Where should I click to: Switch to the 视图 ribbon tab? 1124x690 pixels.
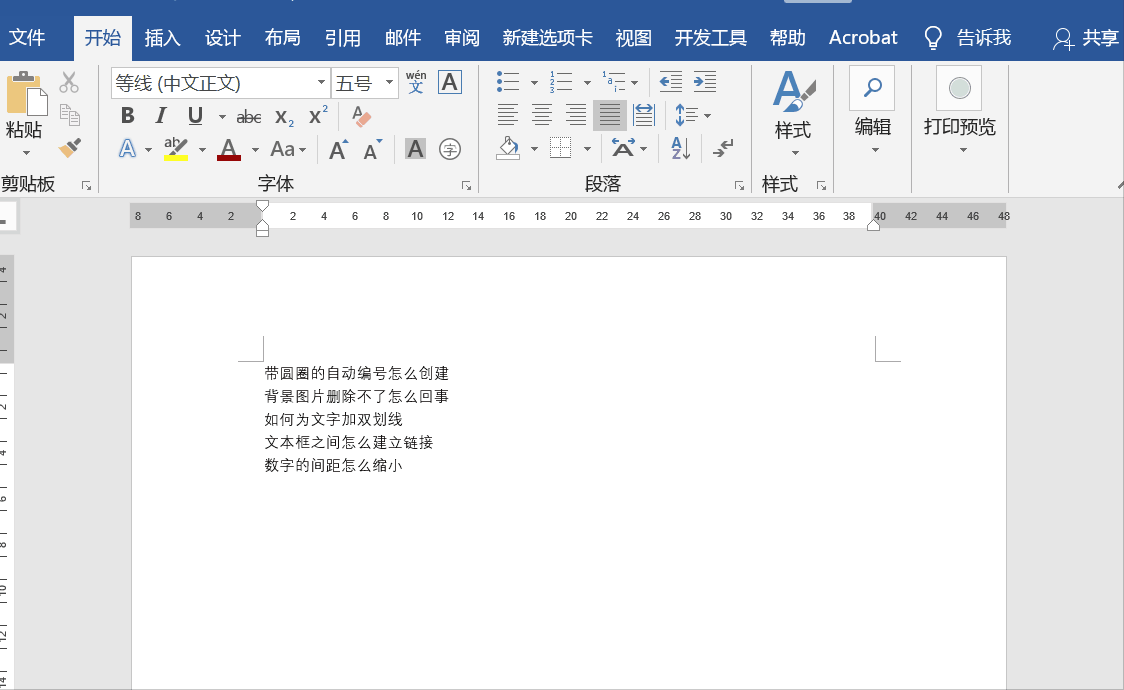coord(634,37)
